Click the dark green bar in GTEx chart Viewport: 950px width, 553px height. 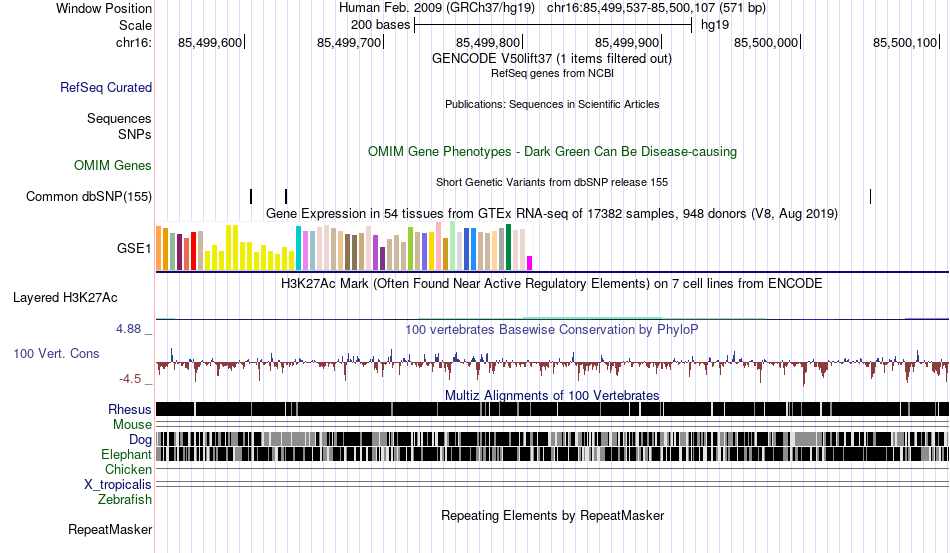point(508,247)
